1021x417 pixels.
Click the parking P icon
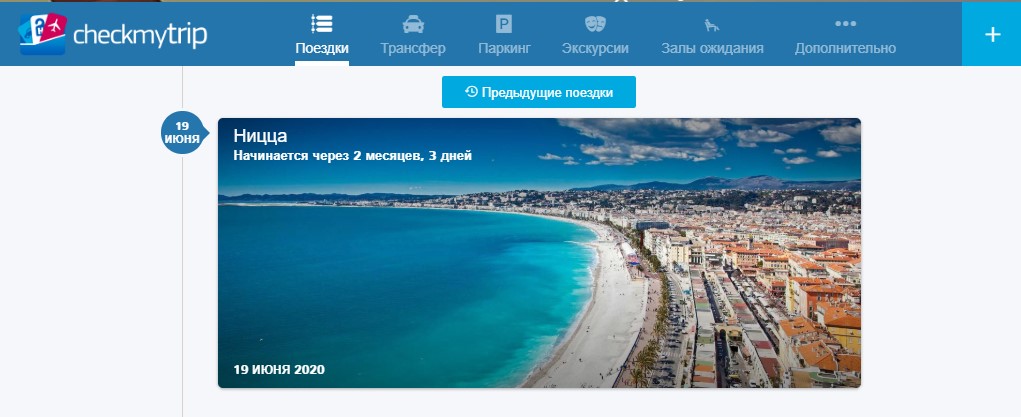click(x=504, y=24)
